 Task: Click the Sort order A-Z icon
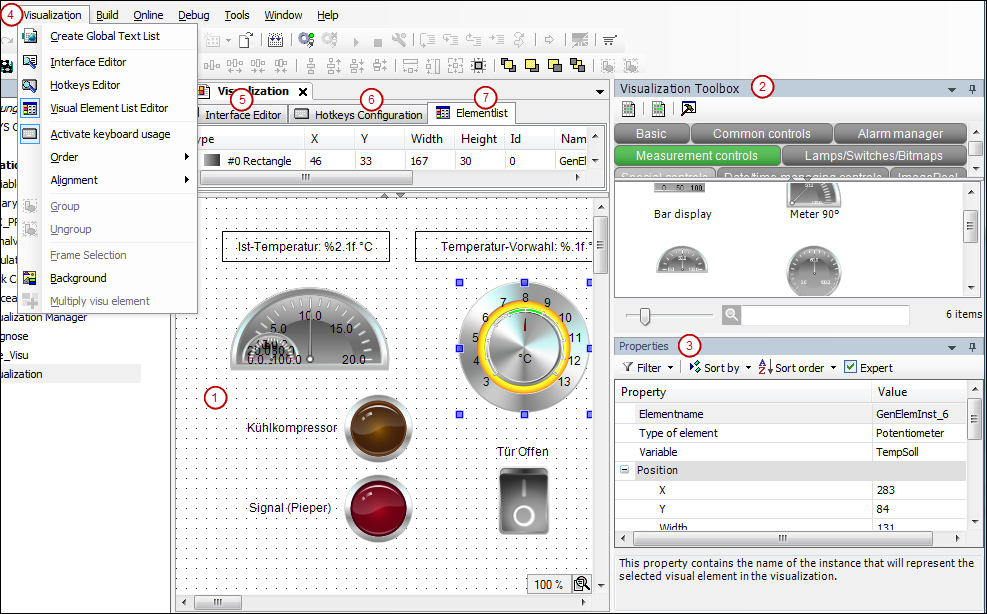[x=766, y=367]
